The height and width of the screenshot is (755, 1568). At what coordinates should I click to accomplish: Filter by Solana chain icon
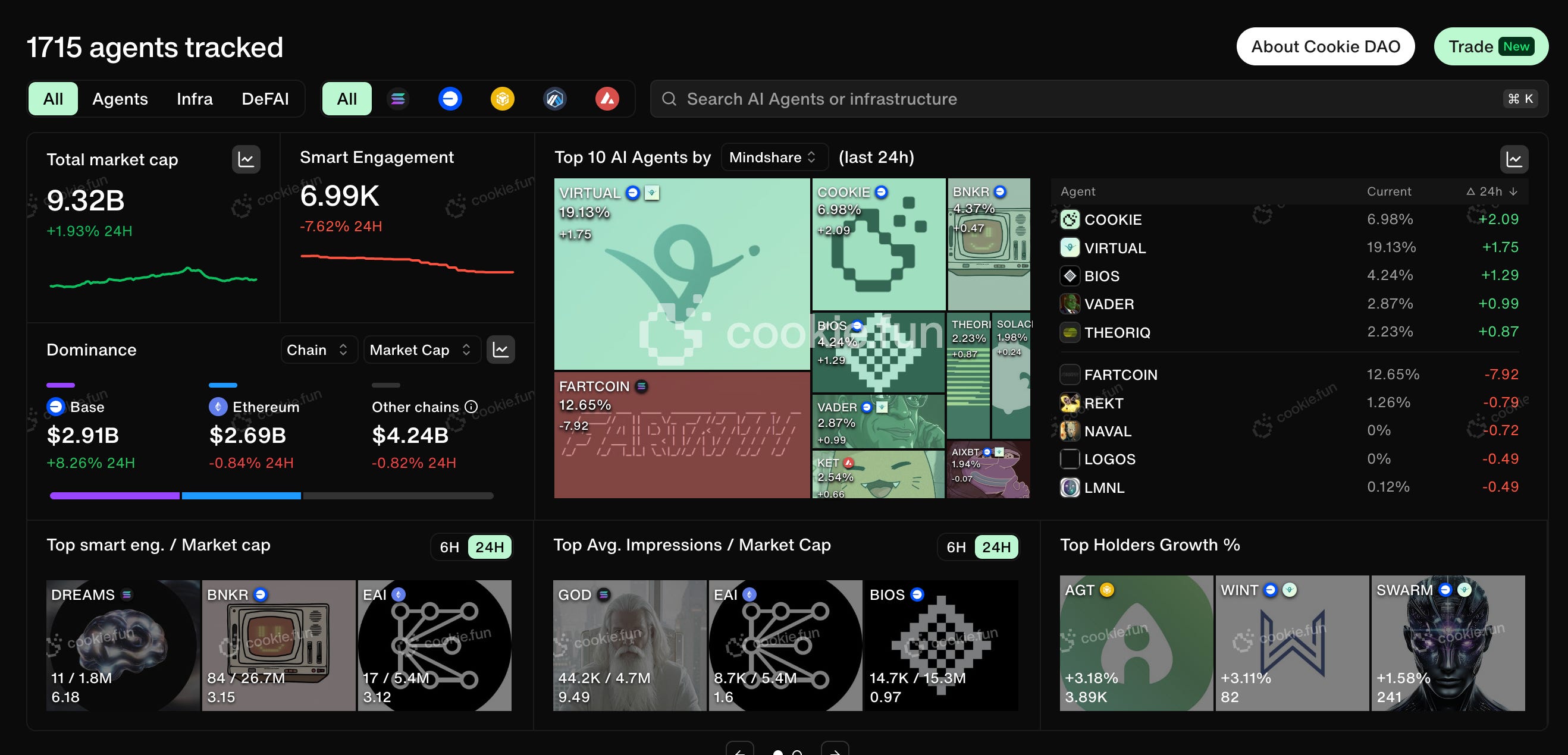pos(398,99)
